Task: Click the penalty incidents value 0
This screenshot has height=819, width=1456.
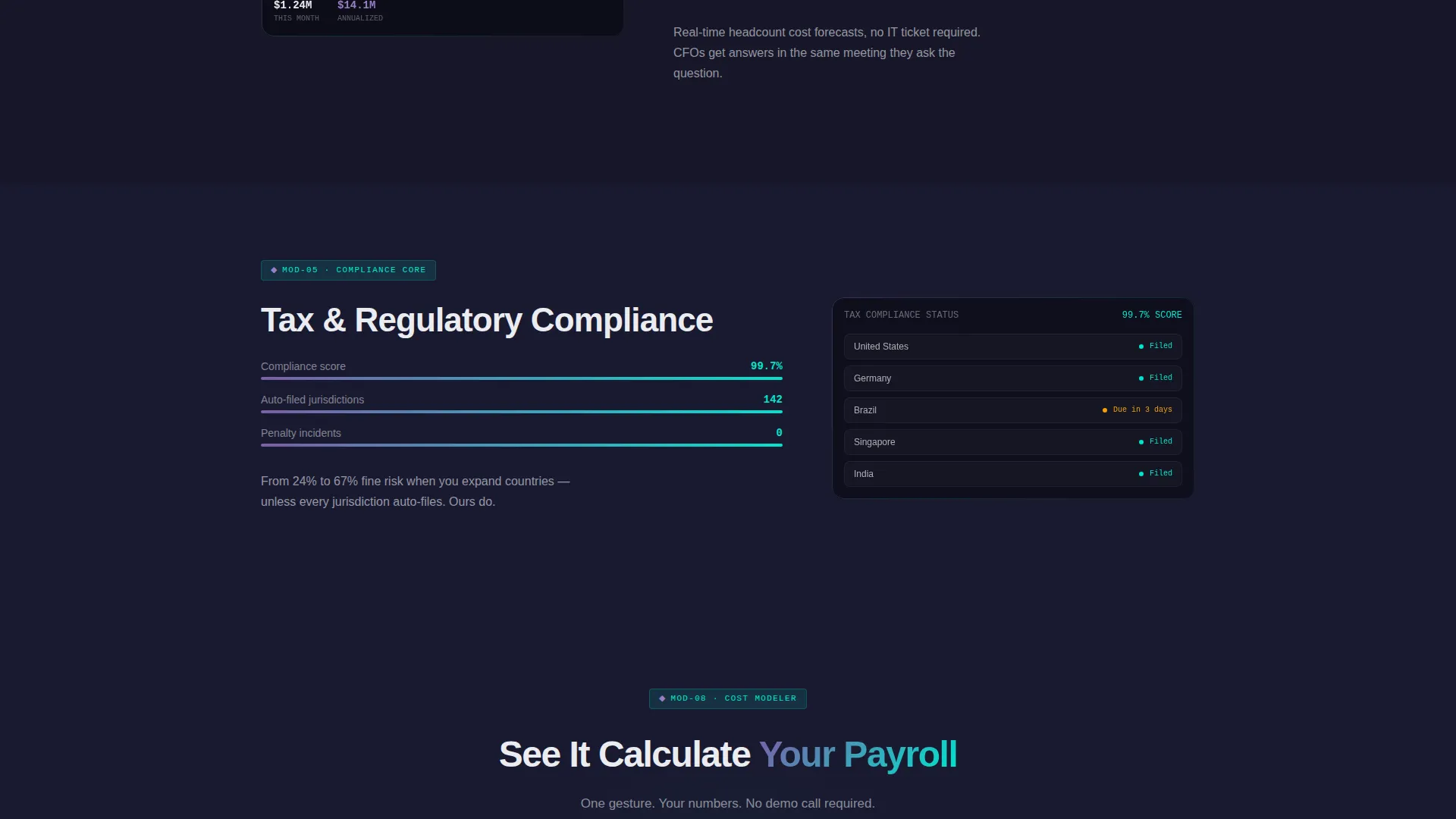Action: coord(779,433)
